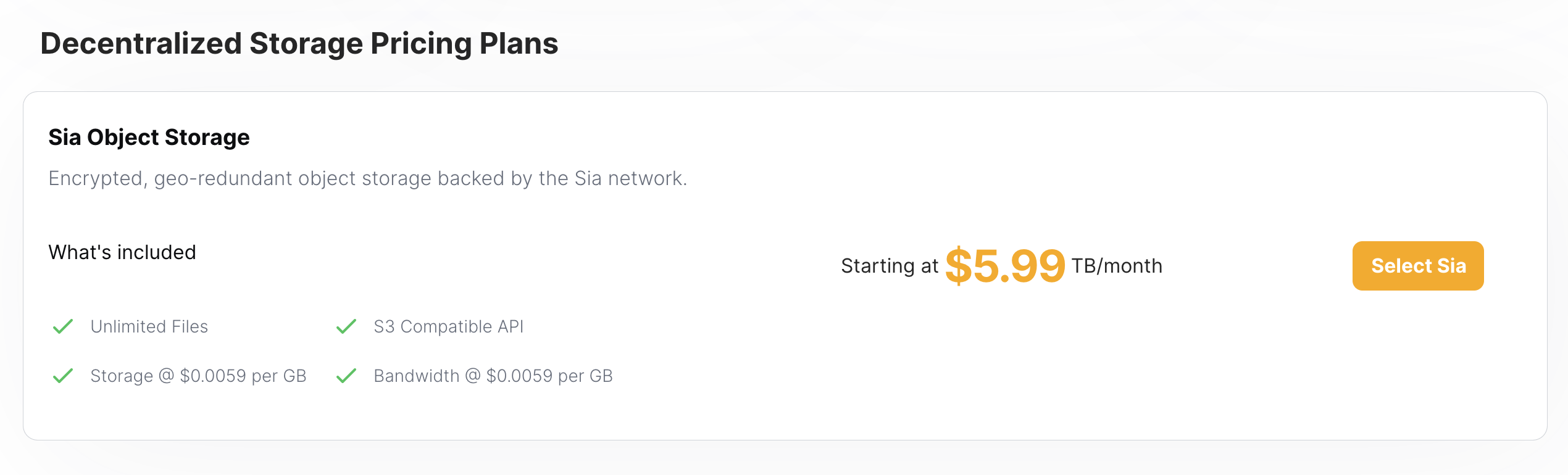Viewport: 1568px width, 475px height.
Task: Expand the What's included section
Action: (122, 252)
